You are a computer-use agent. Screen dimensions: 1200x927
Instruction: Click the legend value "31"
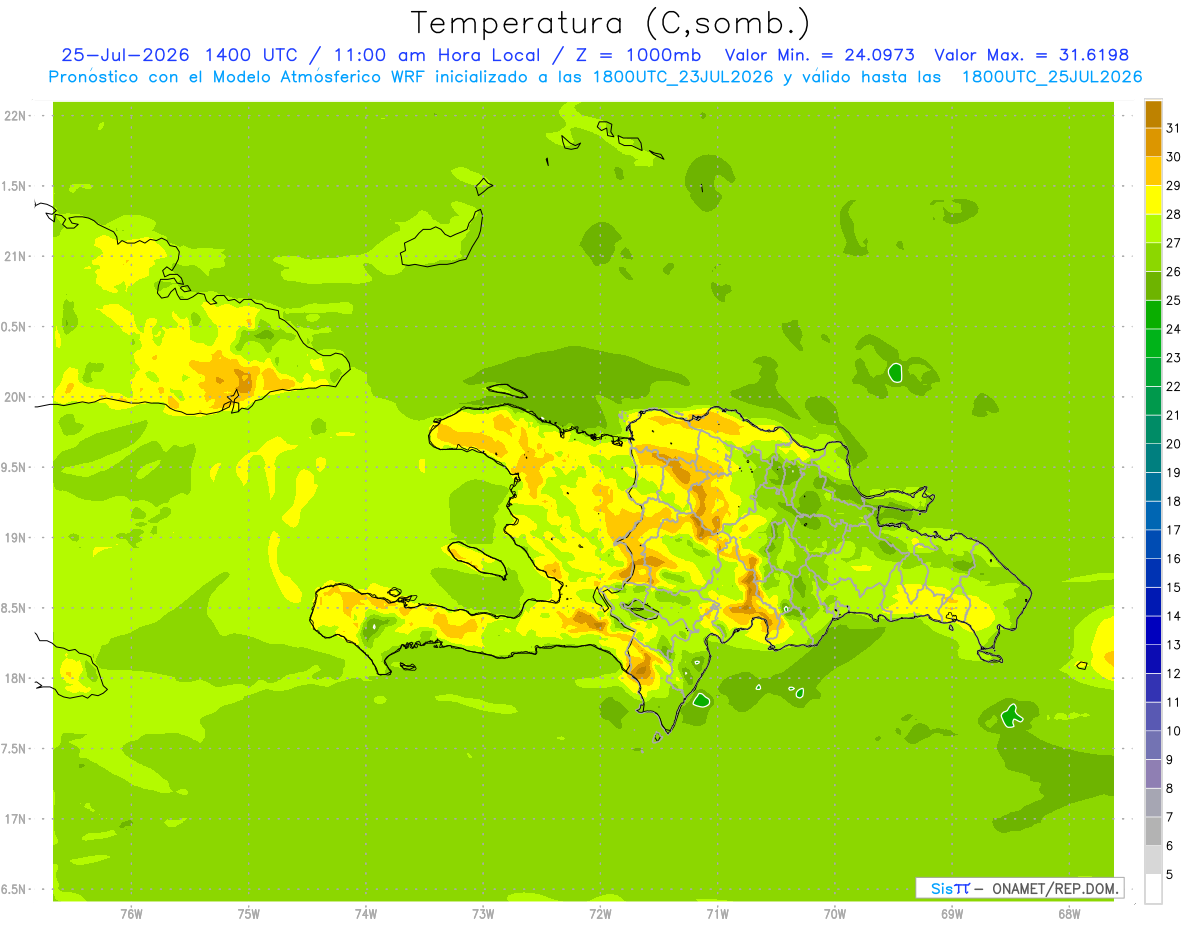pos(1174,128)
